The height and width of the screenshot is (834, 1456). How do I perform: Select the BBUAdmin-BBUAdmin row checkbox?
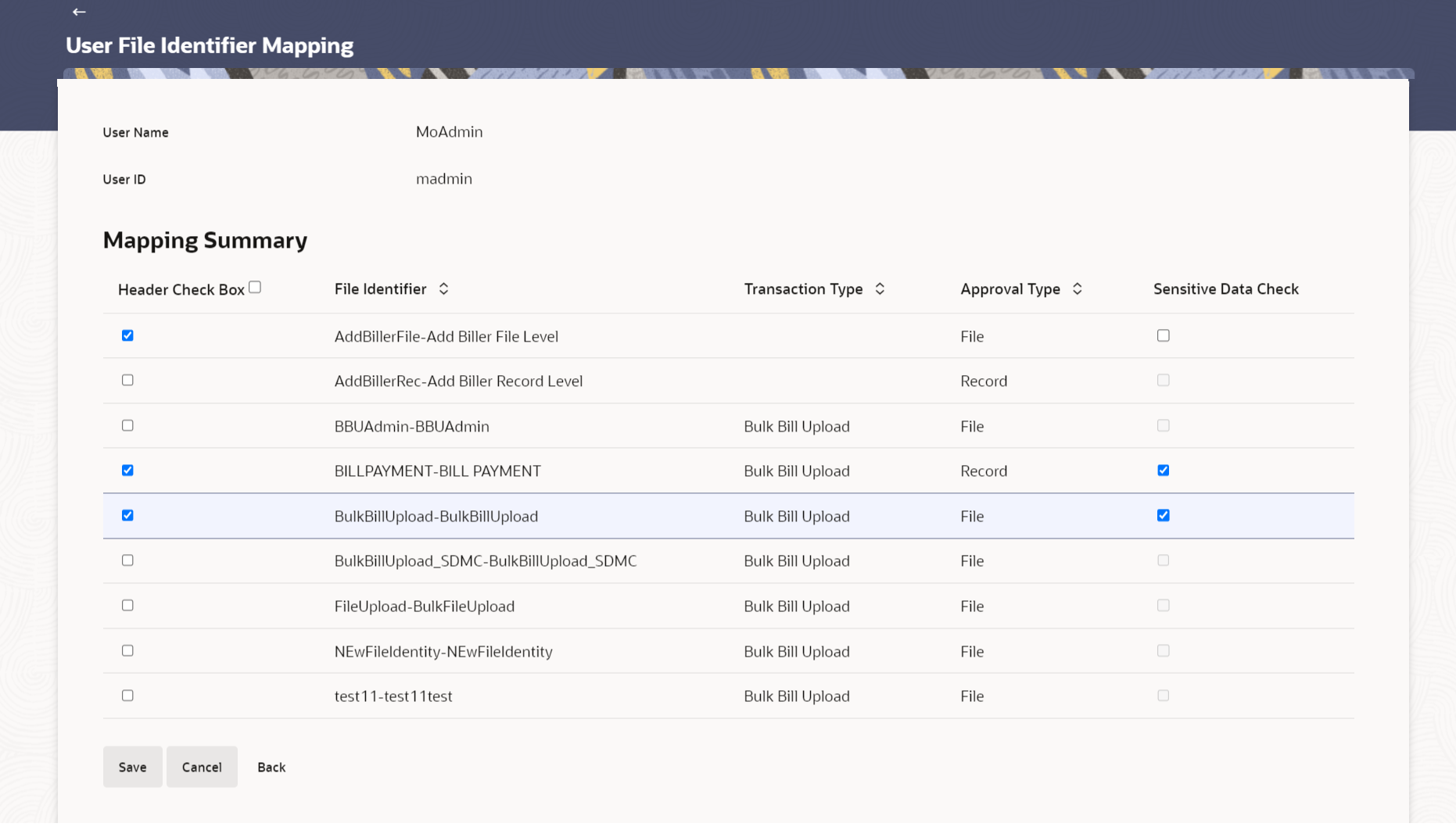127,425
